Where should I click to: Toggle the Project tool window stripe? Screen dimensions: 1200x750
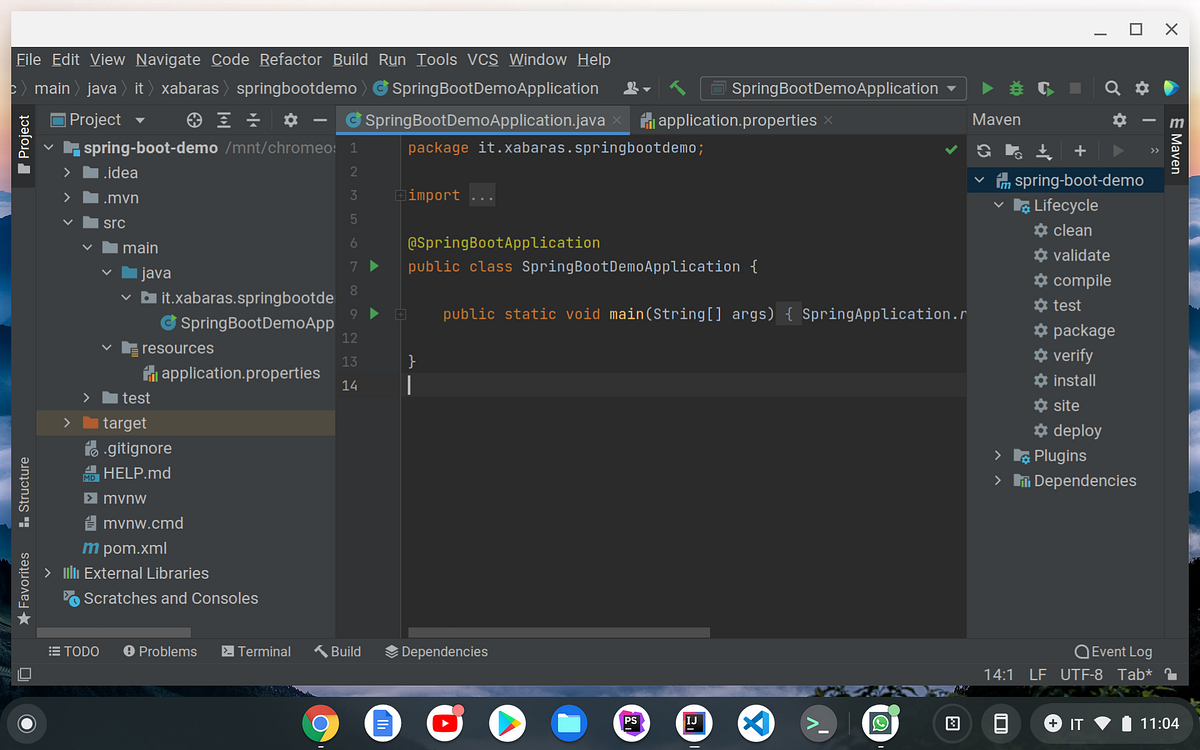[24, 144]
